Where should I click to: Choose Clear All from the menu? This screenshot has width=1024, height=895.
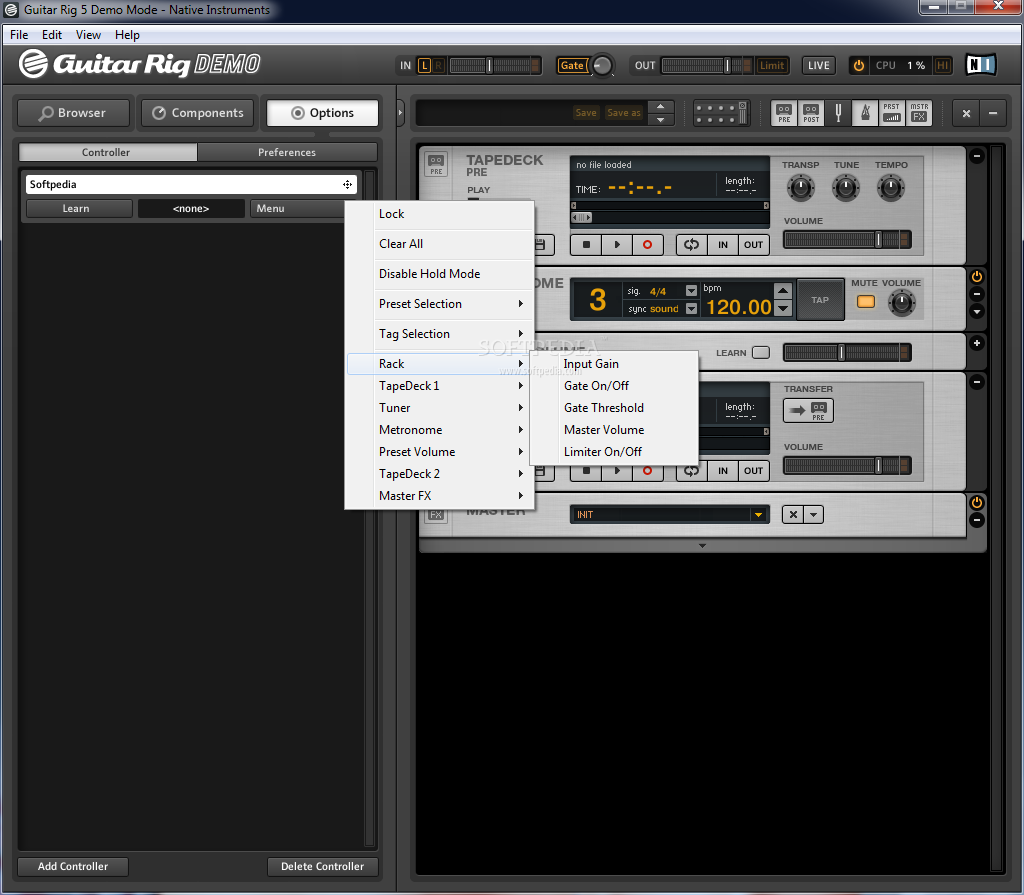pos(441,244)
